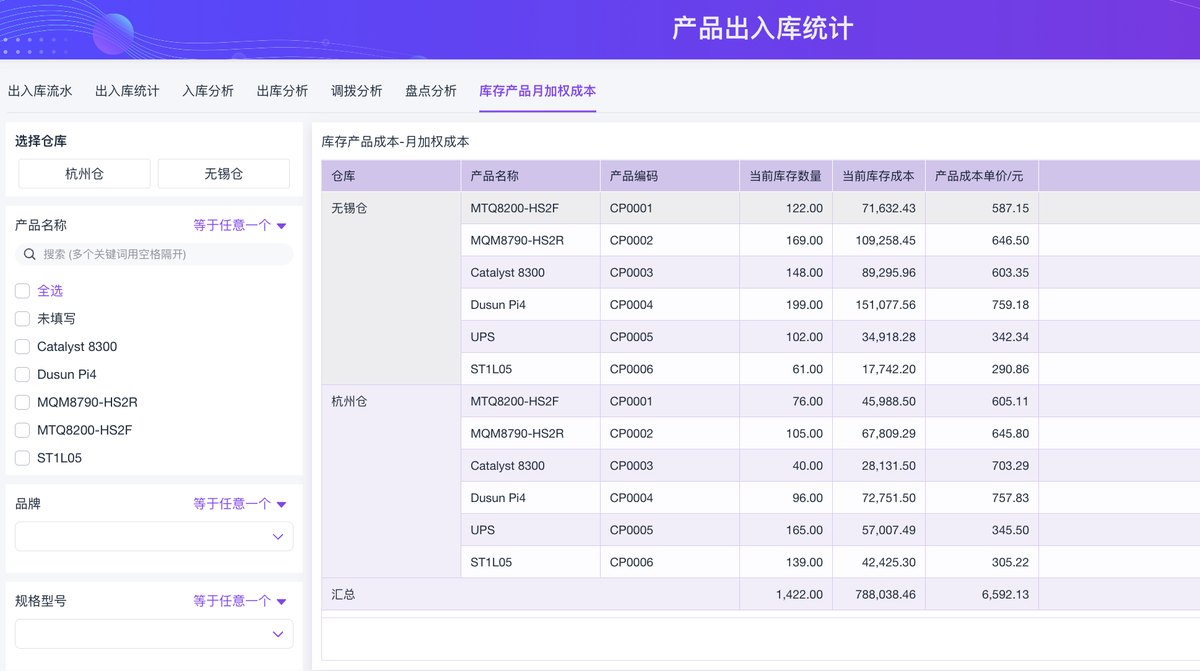Select the Dusun Pi4 checkbox
The width and height of the screenshot is (1200, 671).
[22, 375]
